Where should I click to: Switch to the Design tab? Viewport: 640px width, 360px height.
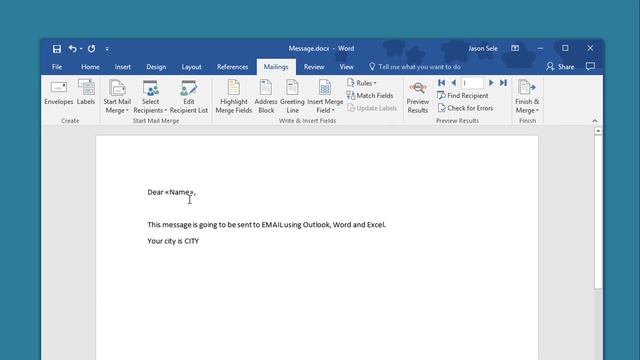point(156,67)
